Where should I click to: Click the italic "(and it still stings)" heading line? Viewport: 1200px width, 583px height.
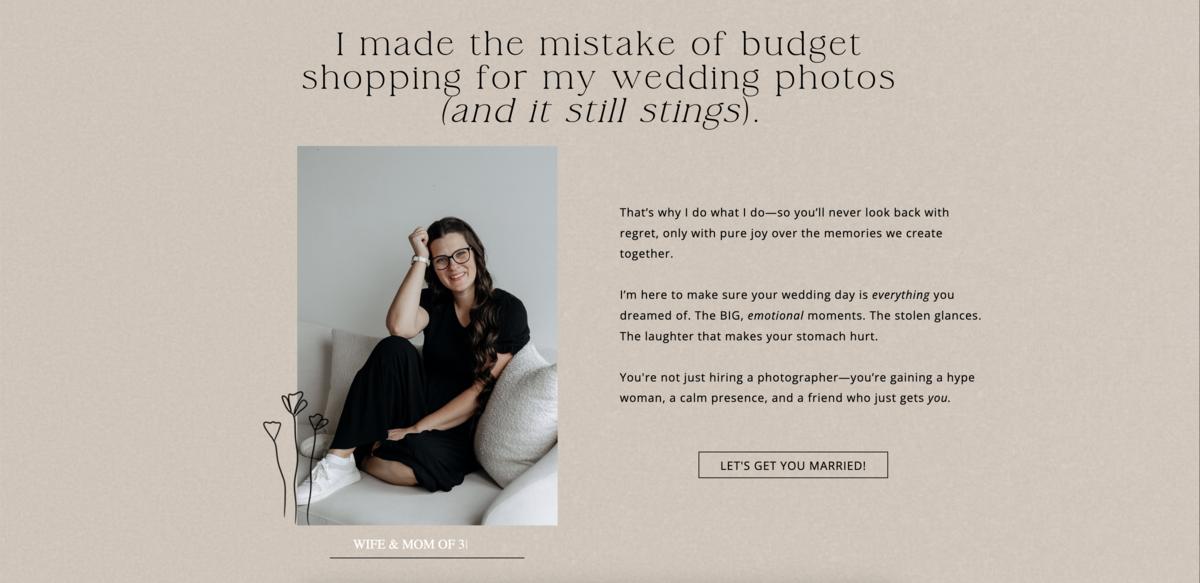(x=600, y=112)
